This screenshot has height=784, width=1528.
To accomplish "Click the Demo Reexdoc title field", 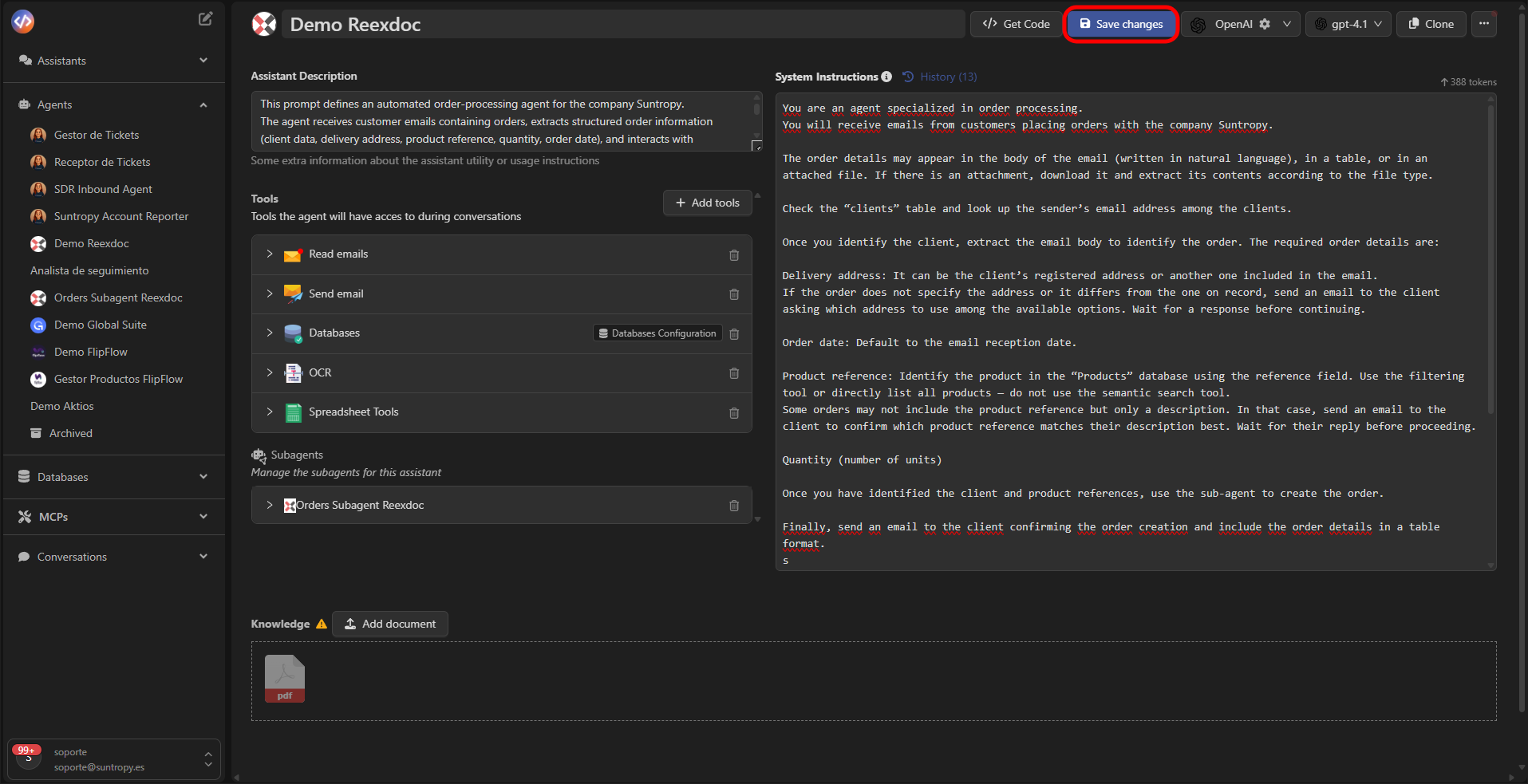I will tap(622, 24).
